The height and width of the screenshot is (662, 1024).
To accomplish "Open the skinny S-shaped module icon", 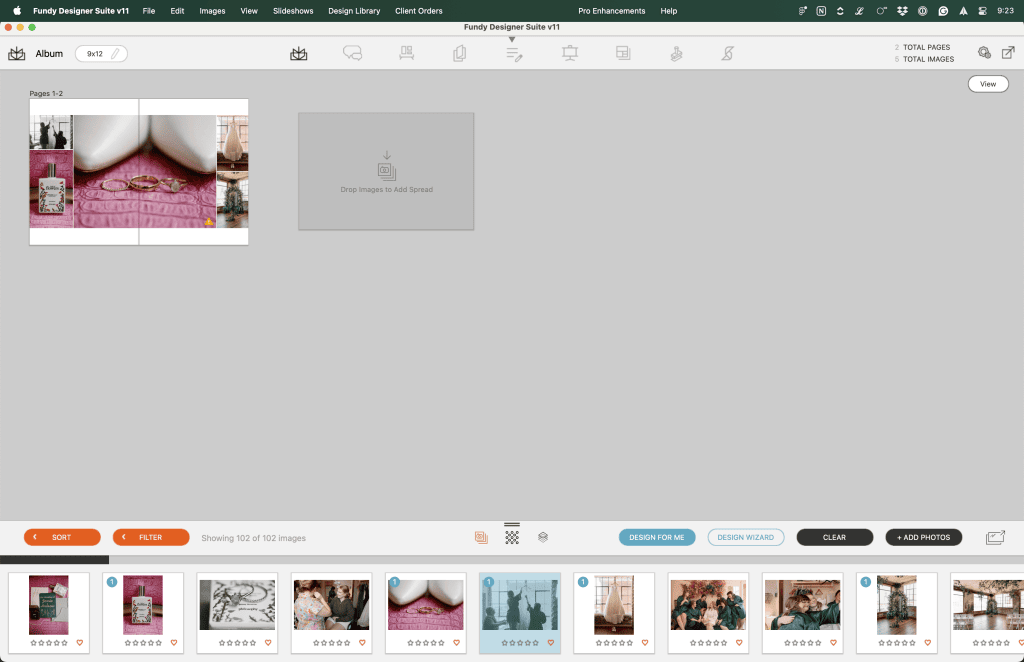I will click(728, 54).
